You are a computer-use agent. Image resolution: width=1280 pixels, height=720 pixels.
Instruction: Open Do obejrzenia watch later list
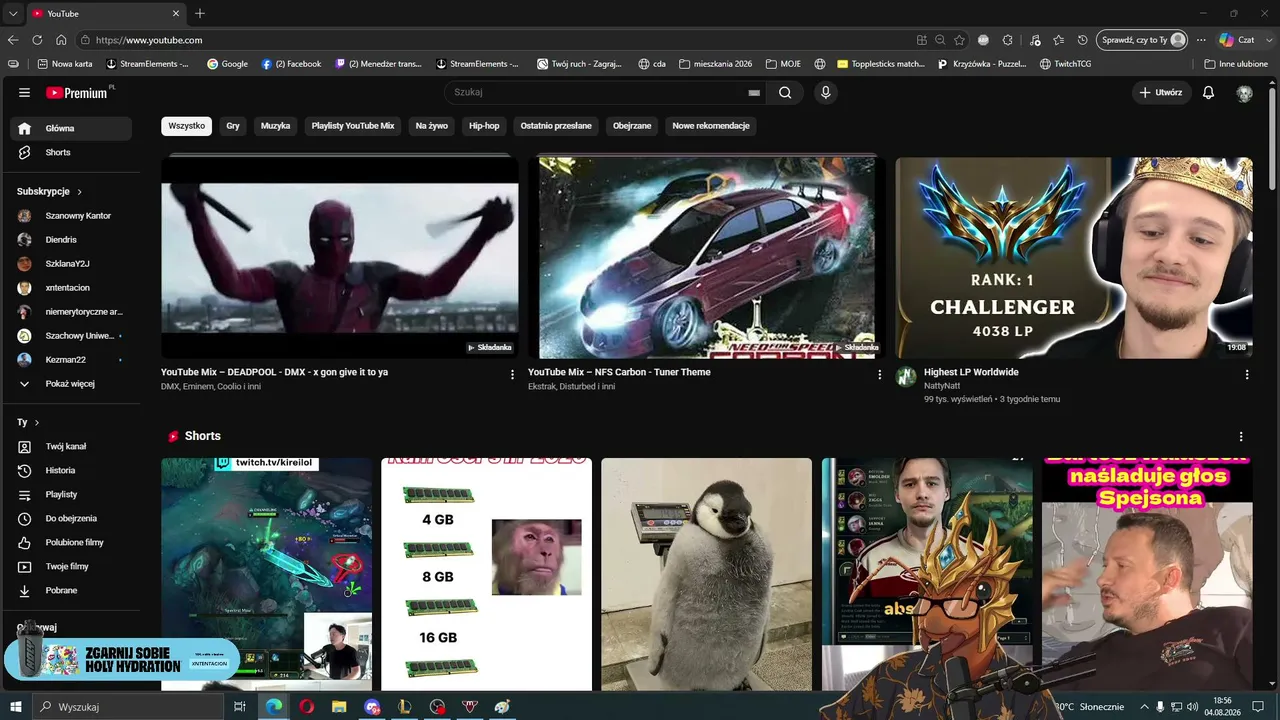(70, 518)
